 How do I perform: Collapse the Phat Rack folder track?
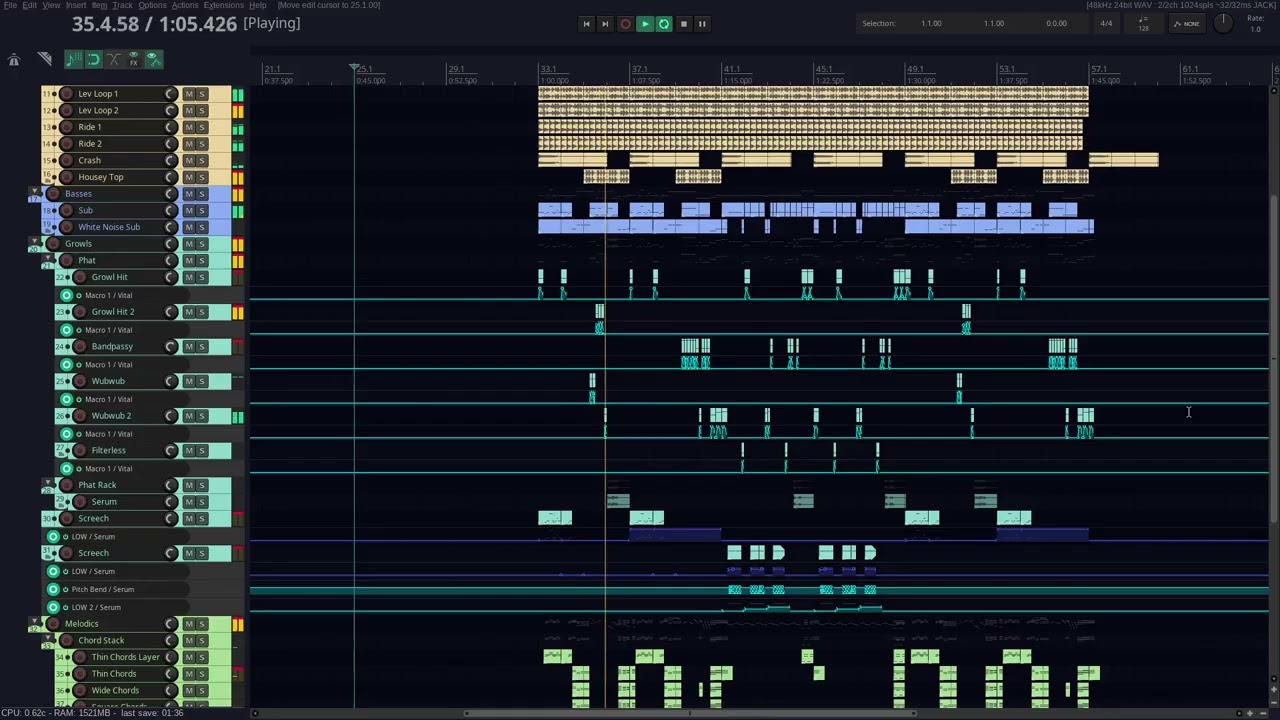(48, 481)
